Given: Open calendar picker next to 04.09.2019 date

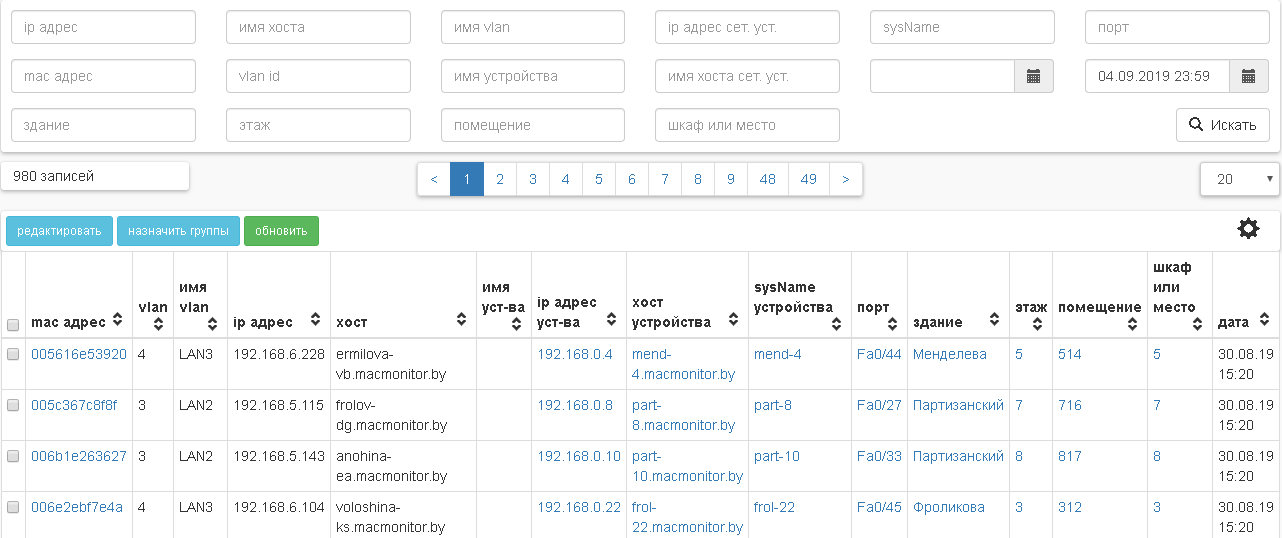Looking at the screenshot, I should coord(1248,76).
